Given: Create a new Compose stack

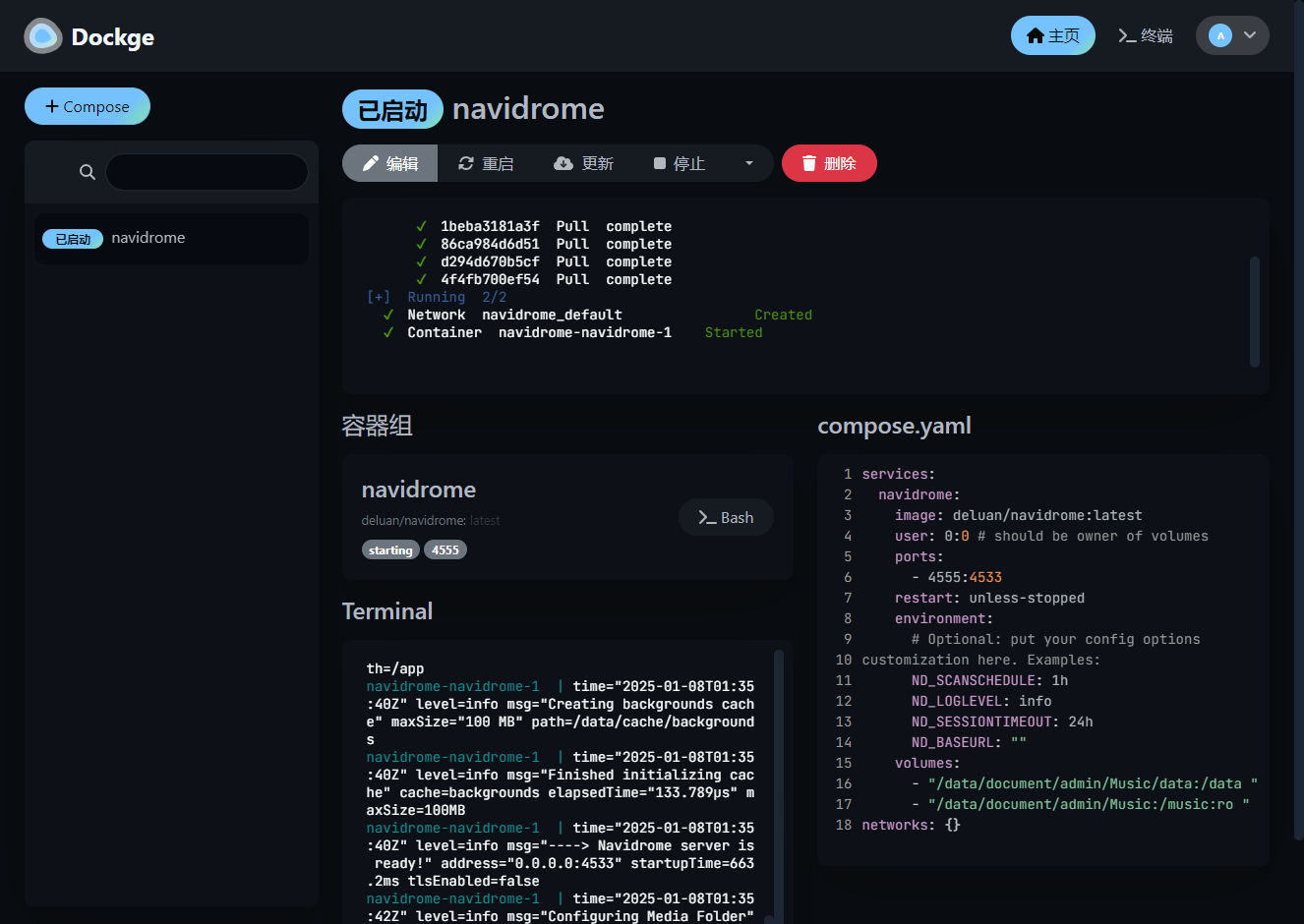Looking at the screenshot, I should point(88,106).
